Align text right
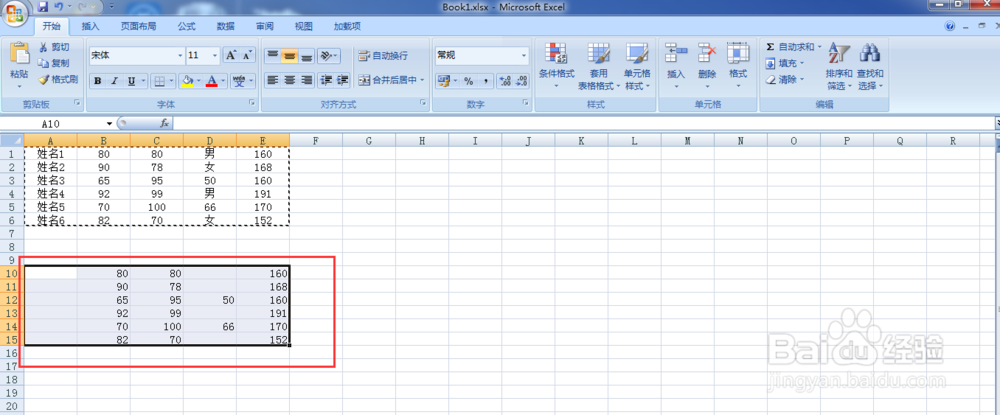 (x=307, y=80)
